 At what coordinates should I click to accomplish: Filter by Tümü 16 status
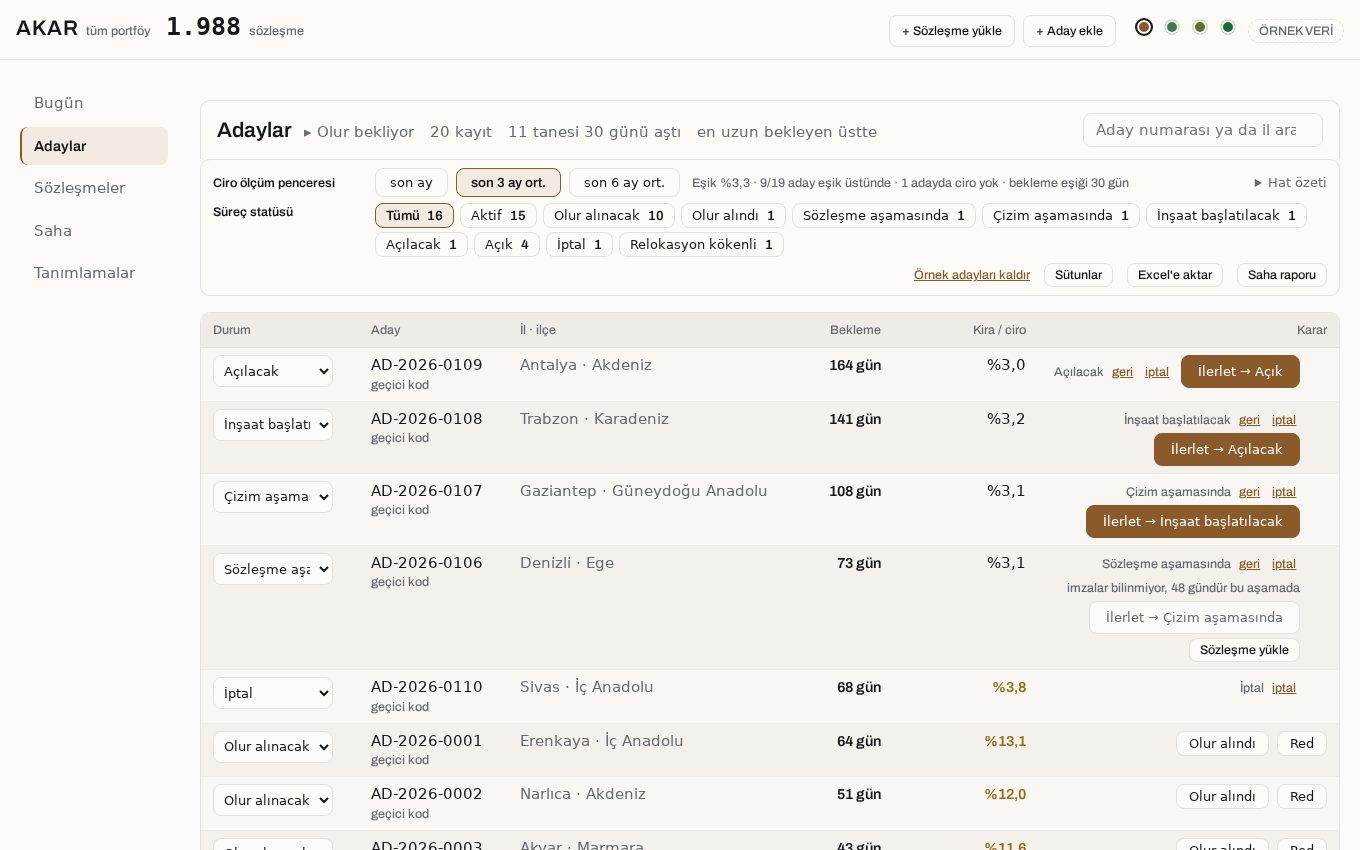point(414,215)
